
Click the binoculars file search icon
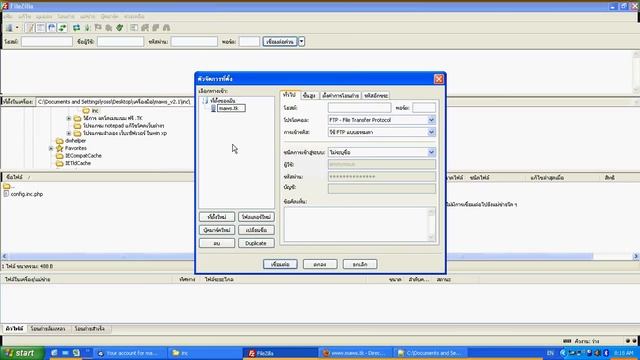(167, 28)
